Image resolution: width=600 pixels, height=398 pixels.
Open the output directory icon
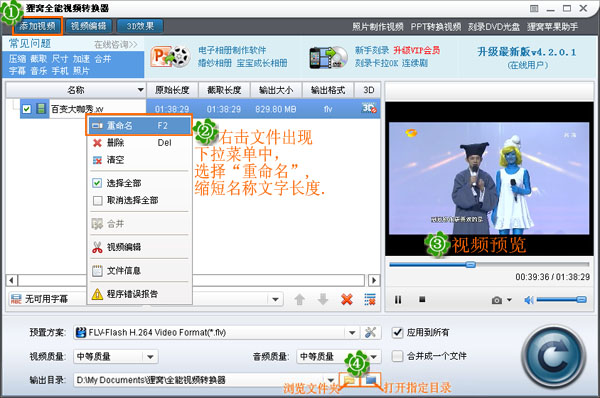point(371,380)
